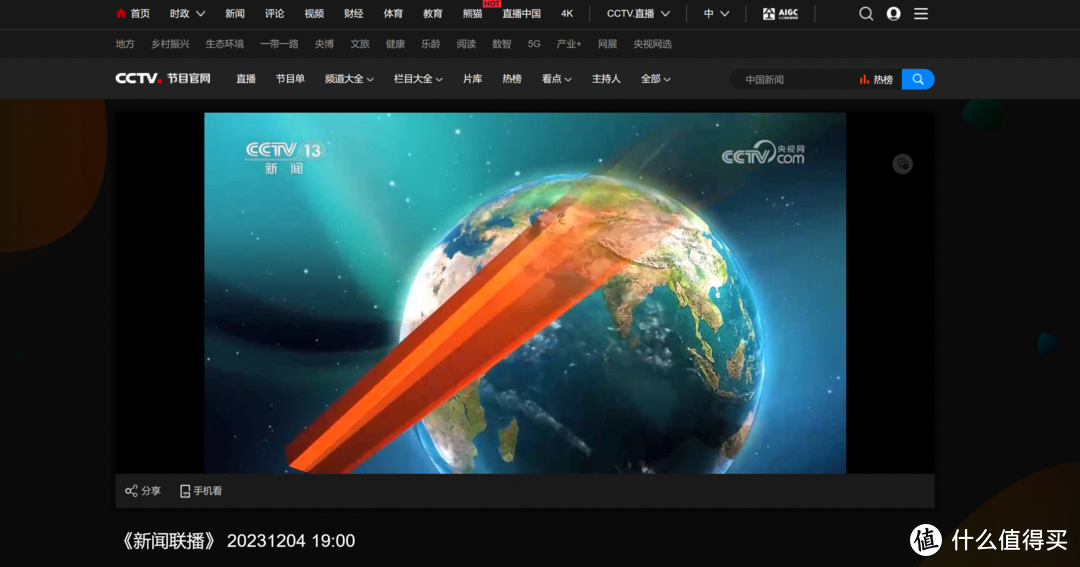
Task: Expand the 时政 dropdown
Action: point(187,14)
